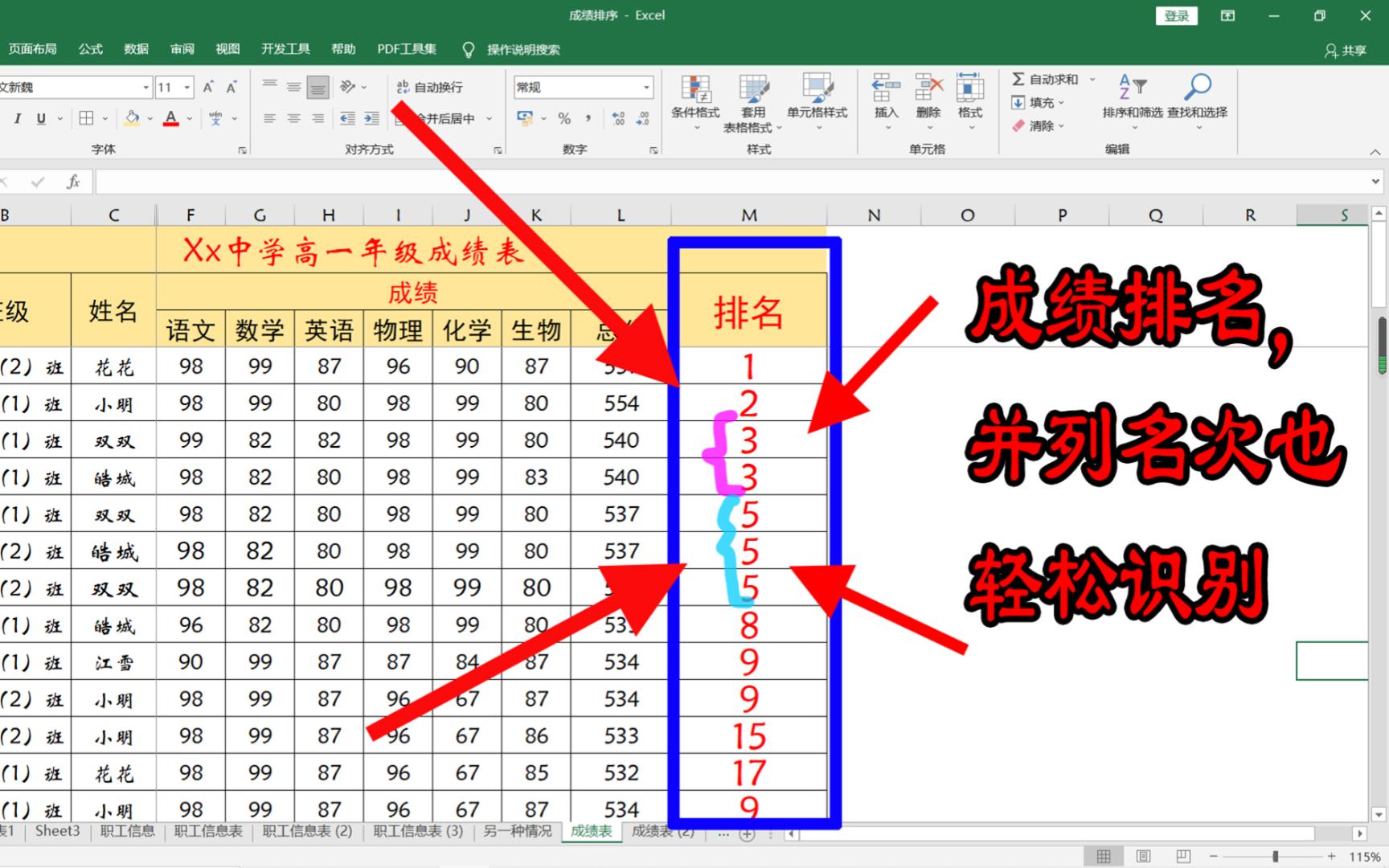Viewport: 1389px width, 868px height.
Task: Apply the yellow Fill Color bucket
Action: pyautogui.click(x=132, y=119)
